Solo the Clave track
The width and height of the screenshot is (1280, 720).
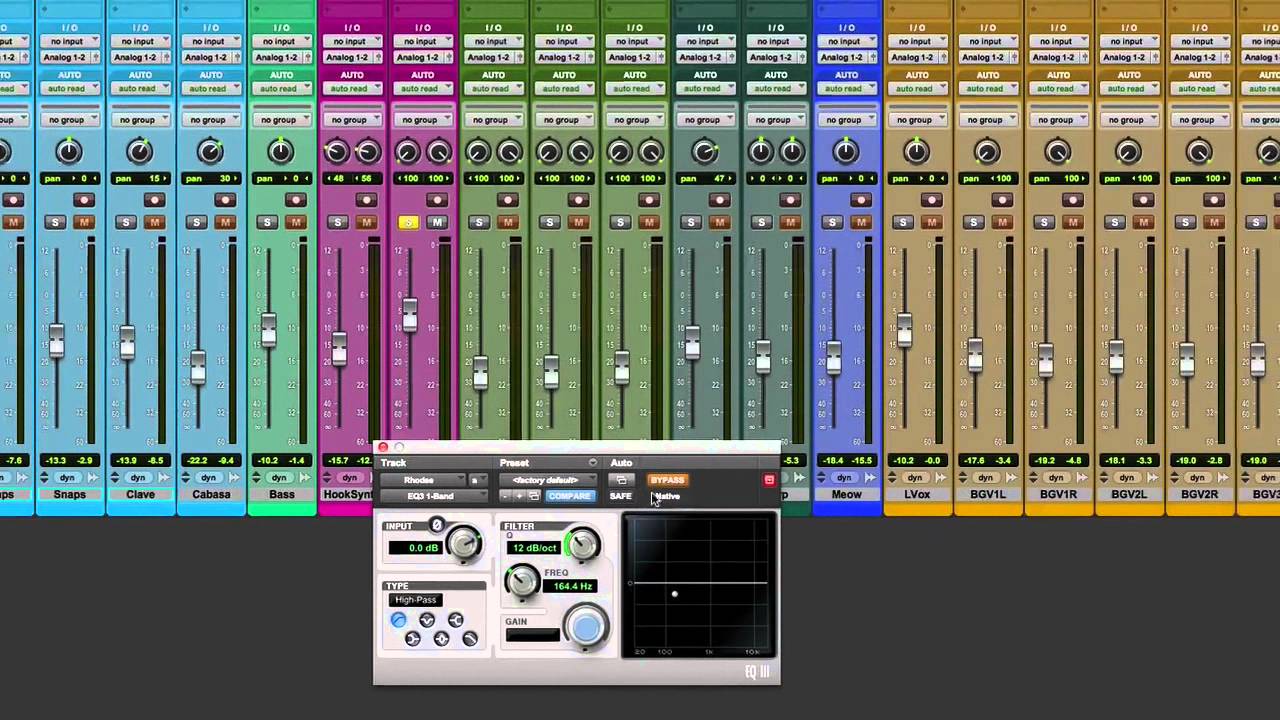(126, 222)
